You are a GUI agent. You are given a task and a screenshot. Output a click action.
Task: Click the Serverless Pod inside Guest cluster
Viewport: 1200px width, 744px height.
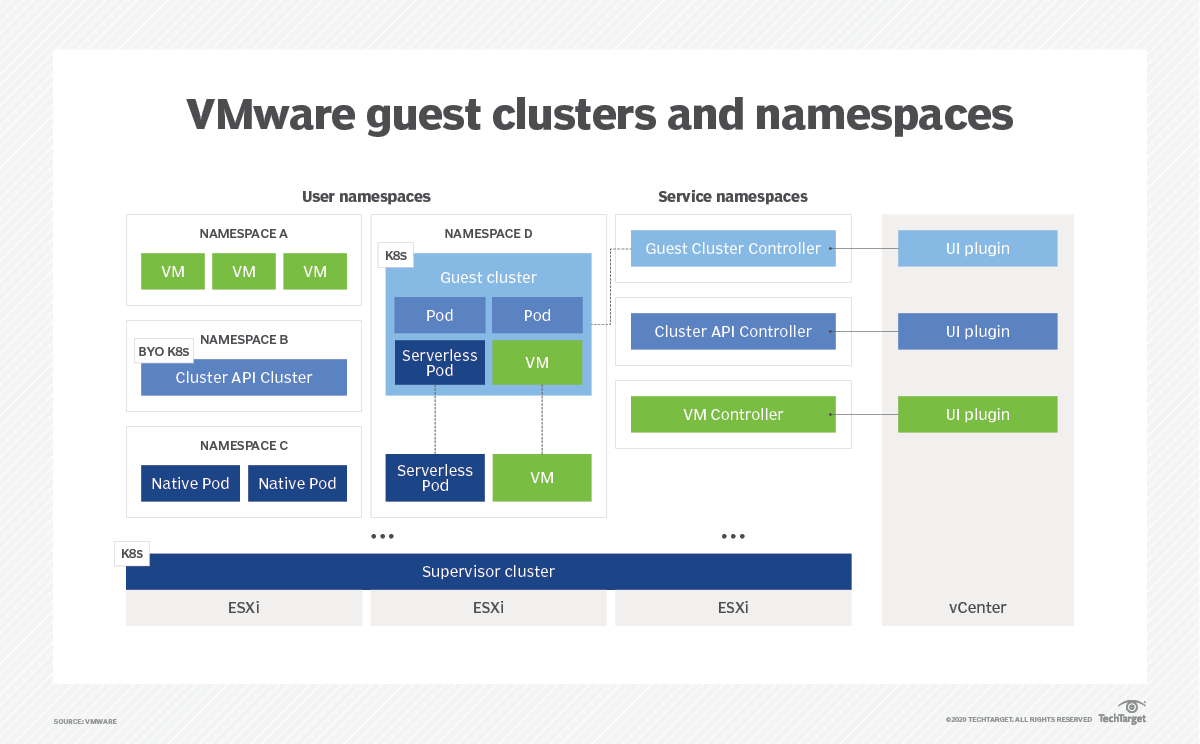(439, 362)
